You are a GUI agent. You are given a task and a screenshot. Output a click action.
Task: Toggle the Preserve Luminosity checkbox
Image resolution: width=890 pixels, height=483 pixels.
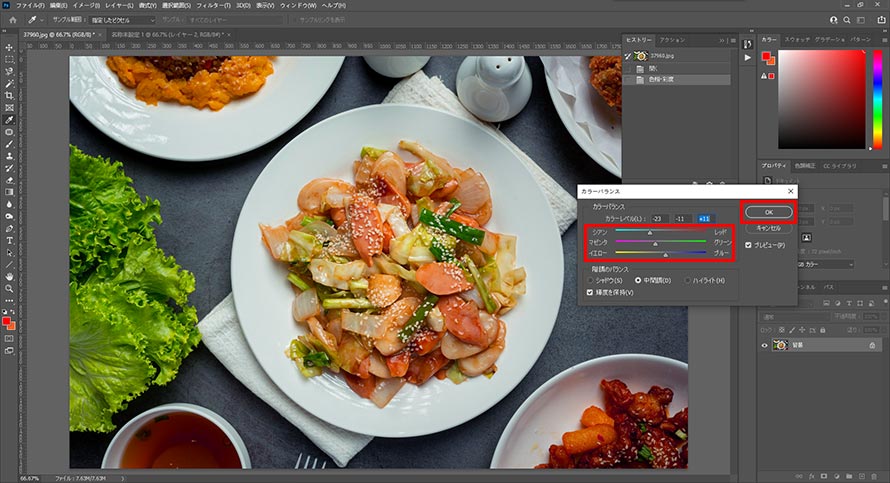[x=590, y=292]
